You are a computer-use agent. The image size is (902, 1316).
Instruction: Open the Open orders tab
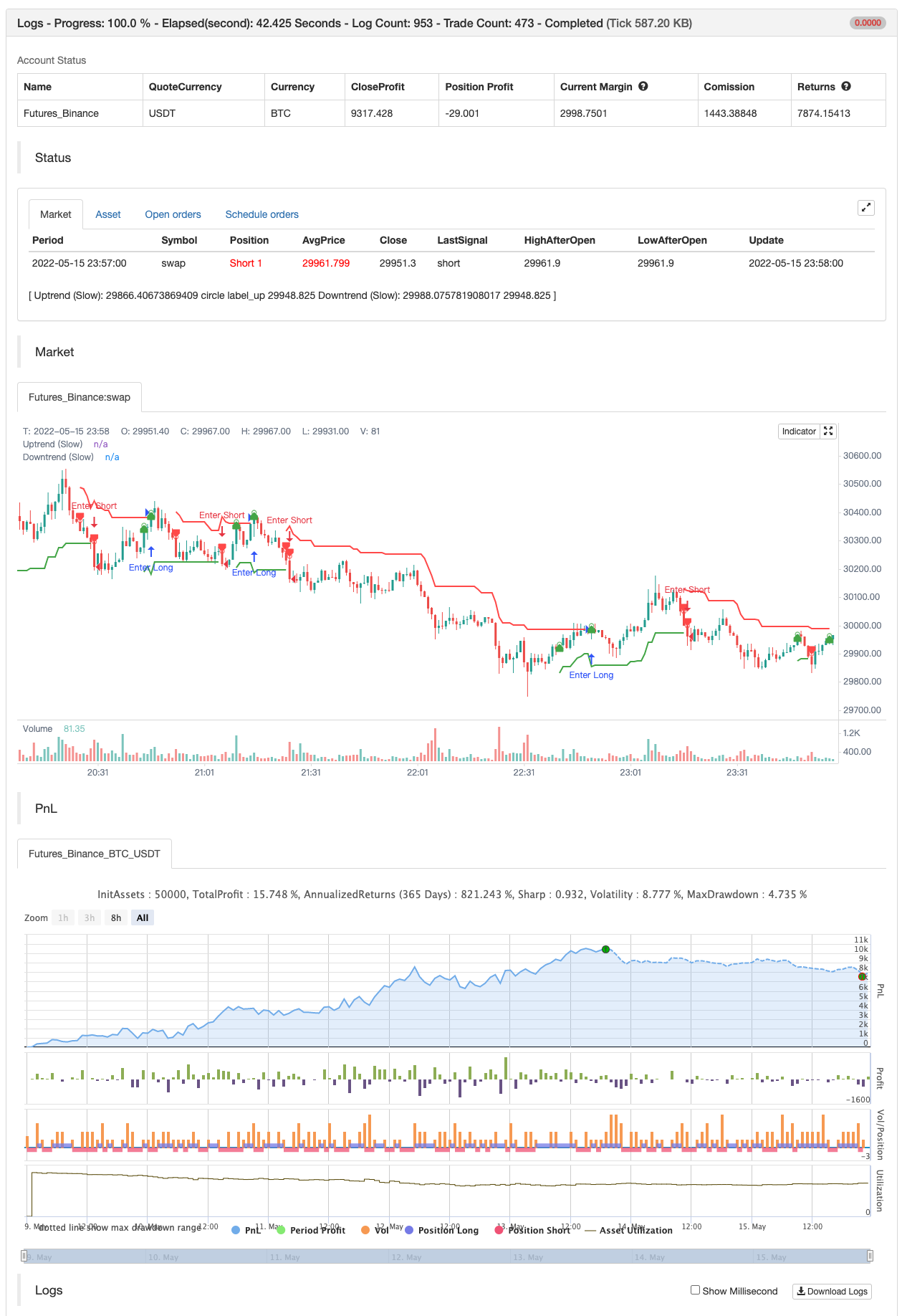(x=173, y=214)
